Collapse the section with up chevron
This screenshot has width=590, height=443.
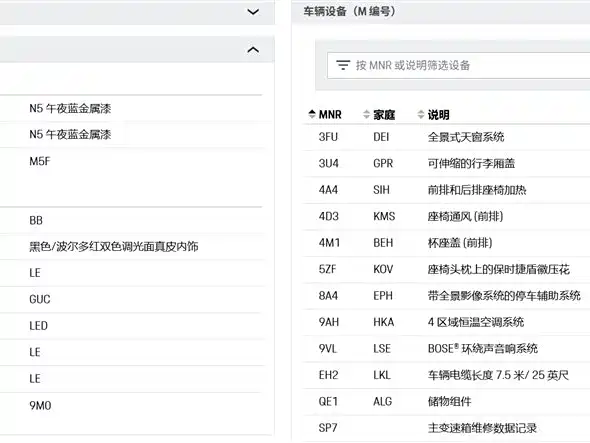coord(253,49)
